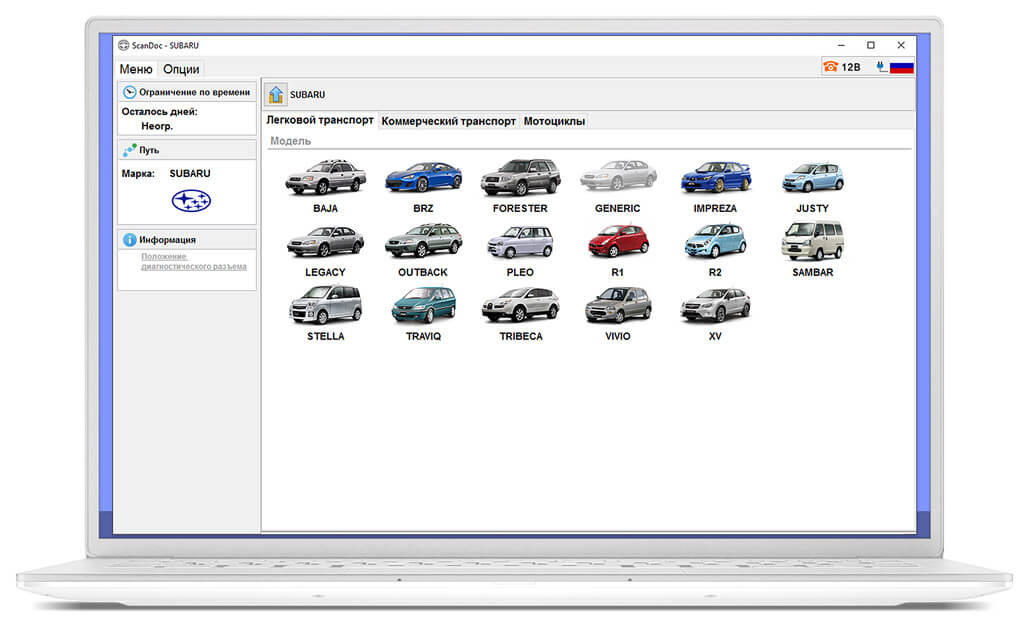Select the BAJA car model icon
The image size is (1024, 626).
[x=325, y=178]
